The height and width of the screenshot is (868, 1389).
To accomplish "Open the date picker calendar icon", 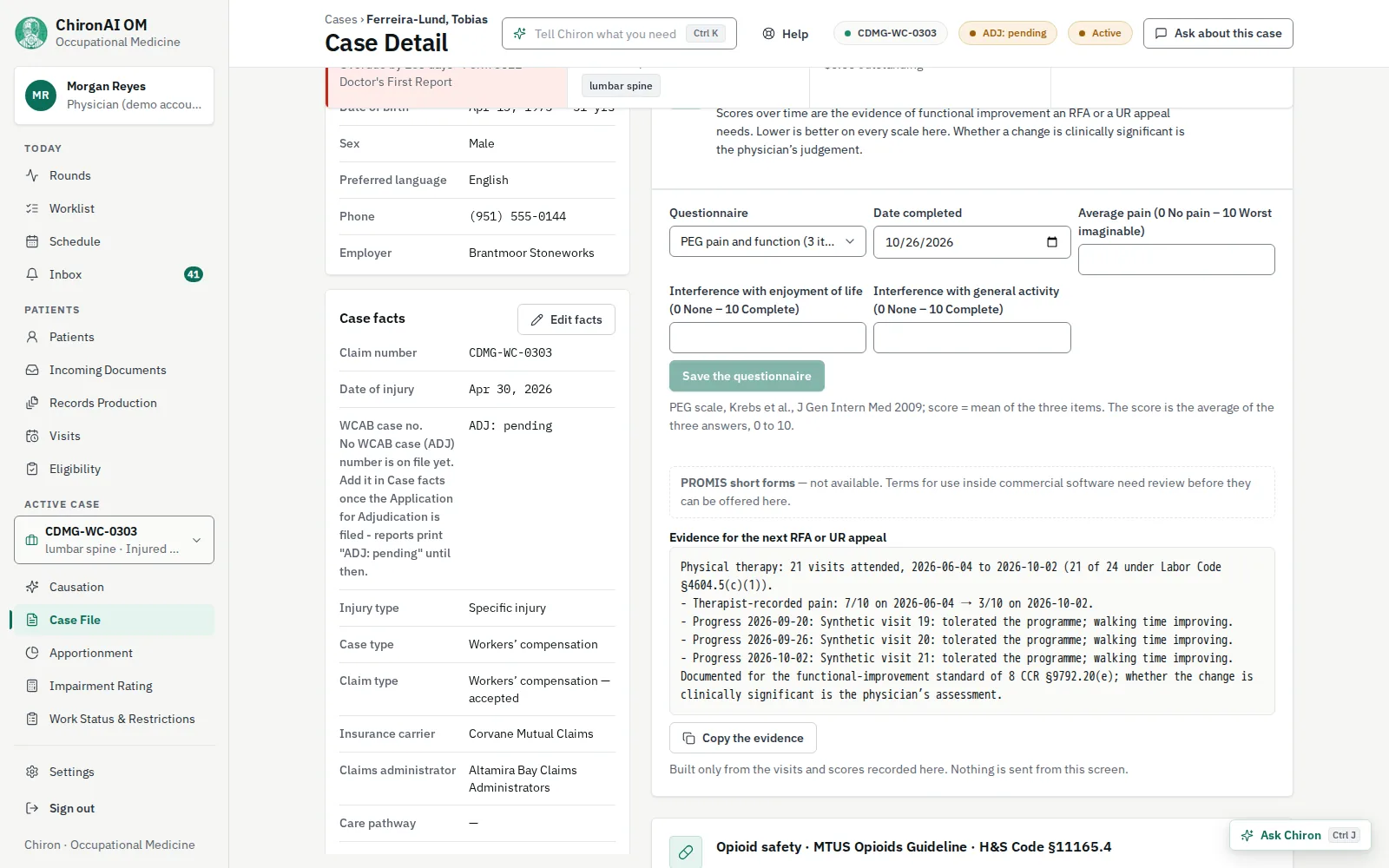I will tap(1052, 242).
